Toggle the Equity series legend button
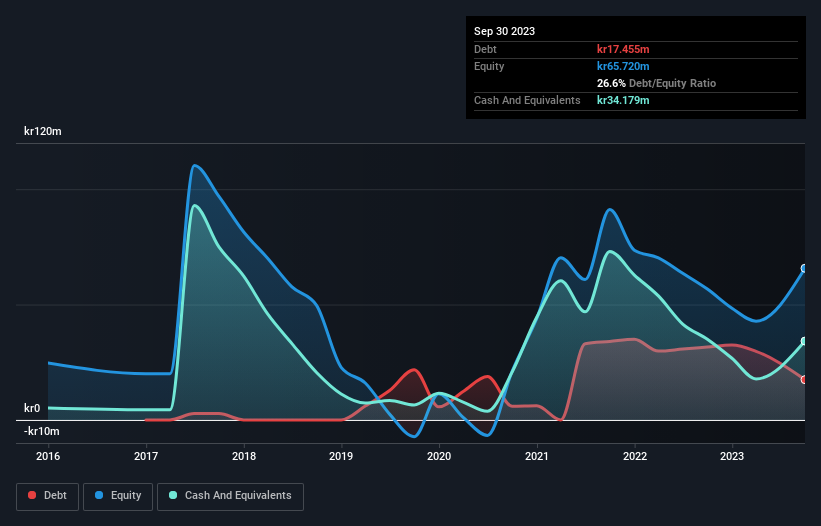This screenshot has height=526, width=821. (118, 496)
